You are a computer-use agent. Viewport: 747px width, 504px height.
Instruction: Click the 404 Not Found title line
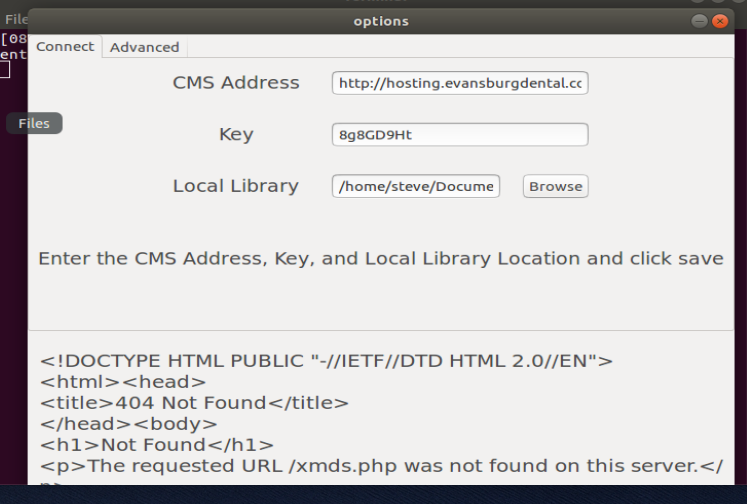pyautogui.click(x=194, y=403)
